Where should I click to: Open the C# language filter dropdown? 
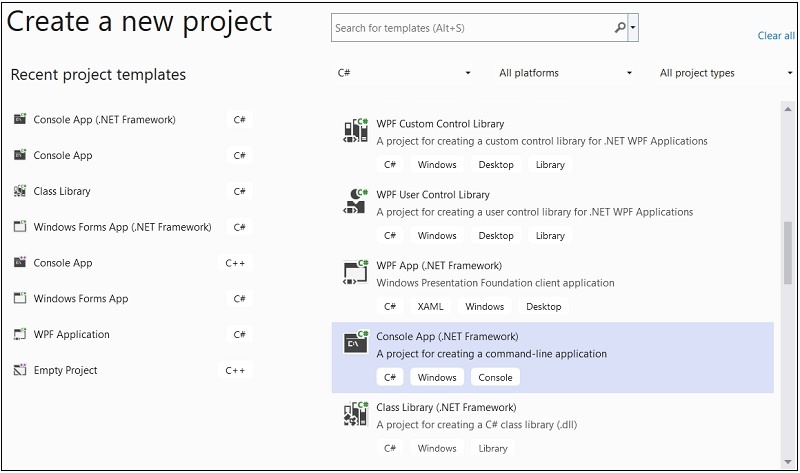tap(404, 73)
